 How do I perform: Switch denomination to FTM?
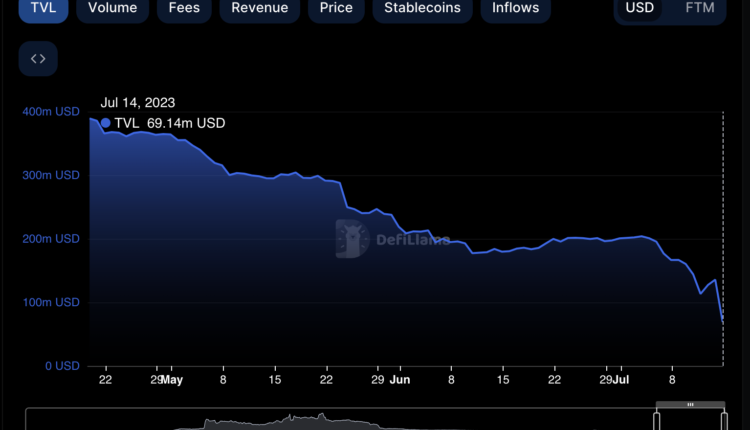tap(700, 8)
